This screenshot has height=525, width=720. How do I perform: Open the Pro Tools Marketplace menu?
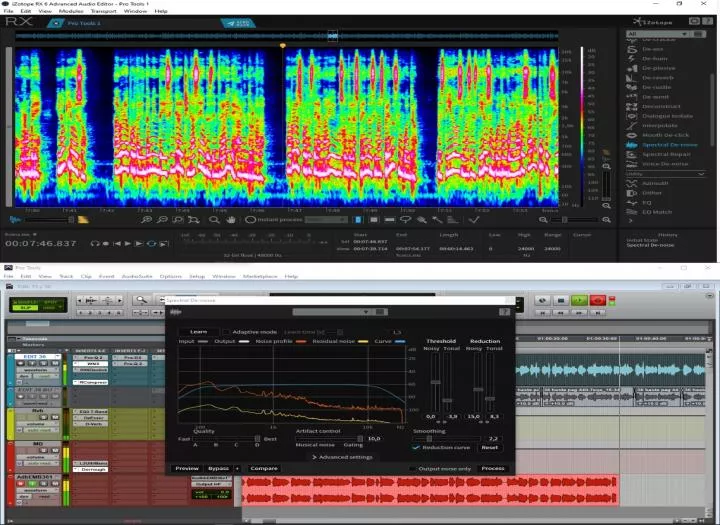[260, 276]
